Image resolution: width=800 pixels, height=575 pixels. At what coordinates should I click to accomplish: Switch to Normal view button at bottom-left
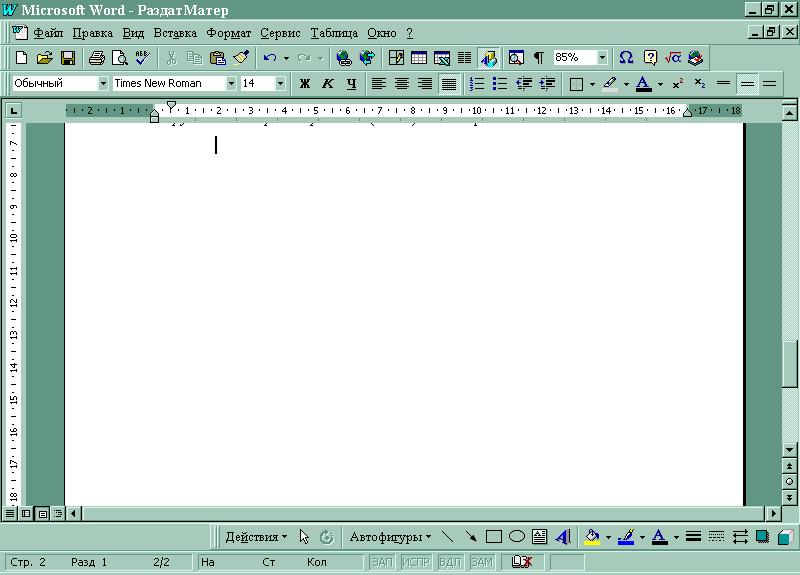point(10,513)
